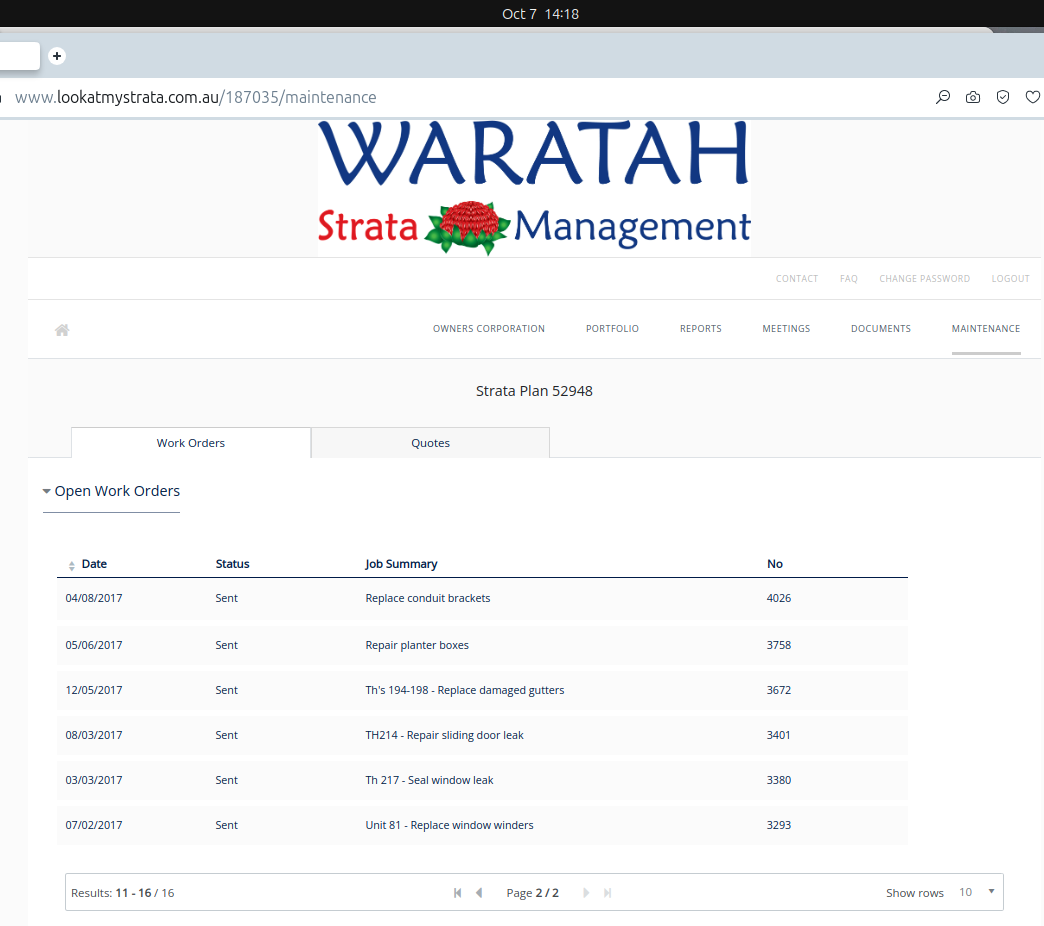Click Sent status for order 4026
This screenshot has height=926, width=1044.
226,598
